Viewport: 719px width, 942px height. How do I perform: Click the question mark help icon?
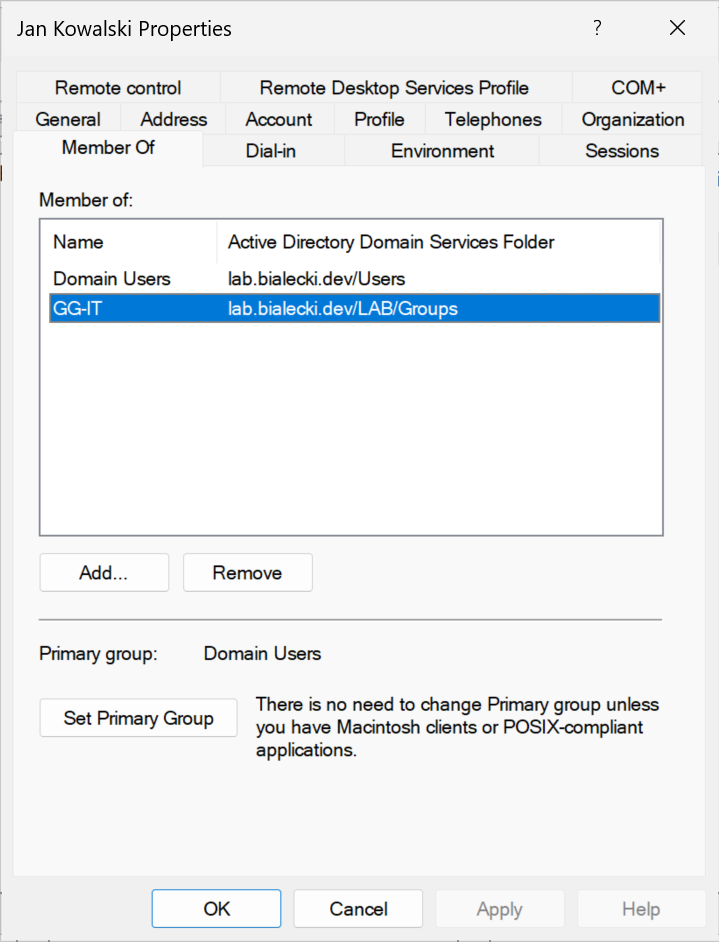(597, 28)
